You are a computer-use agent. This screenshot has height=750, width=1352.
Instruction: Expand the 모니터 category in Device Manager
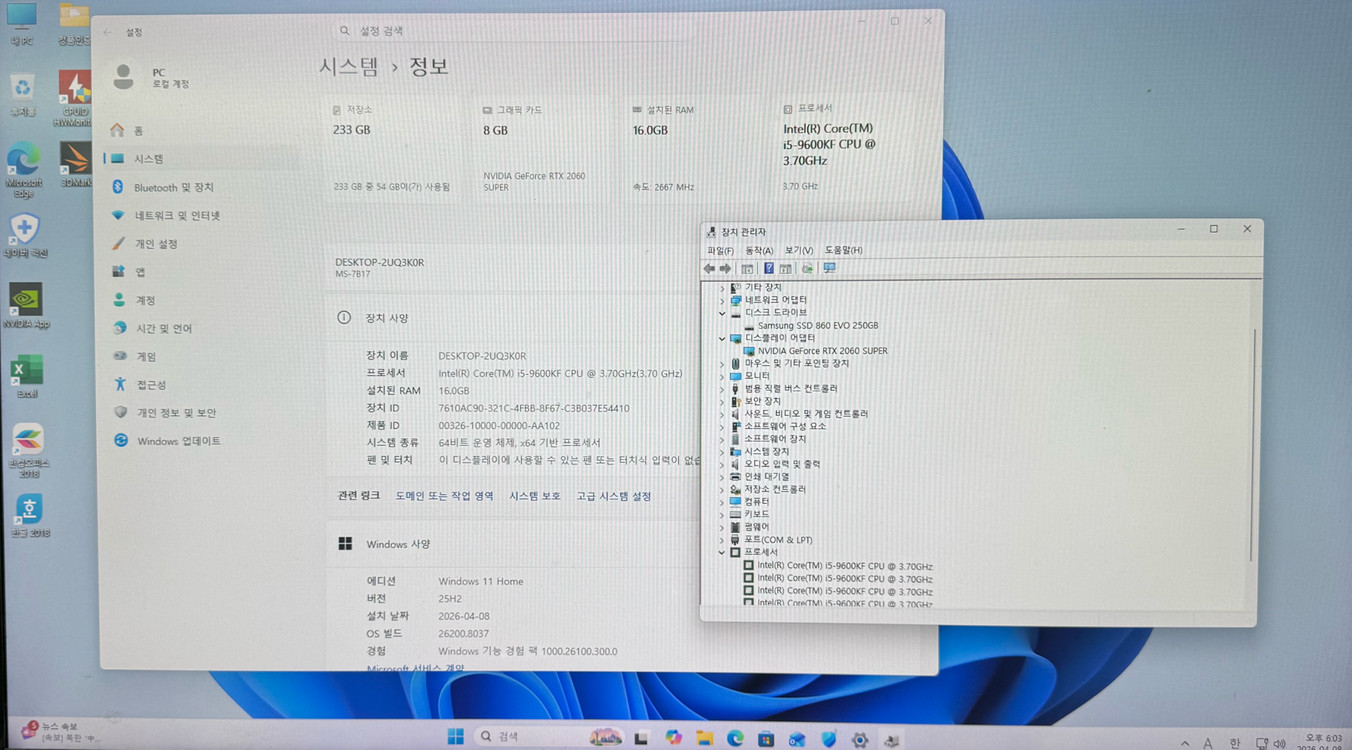tap(723, 375)
